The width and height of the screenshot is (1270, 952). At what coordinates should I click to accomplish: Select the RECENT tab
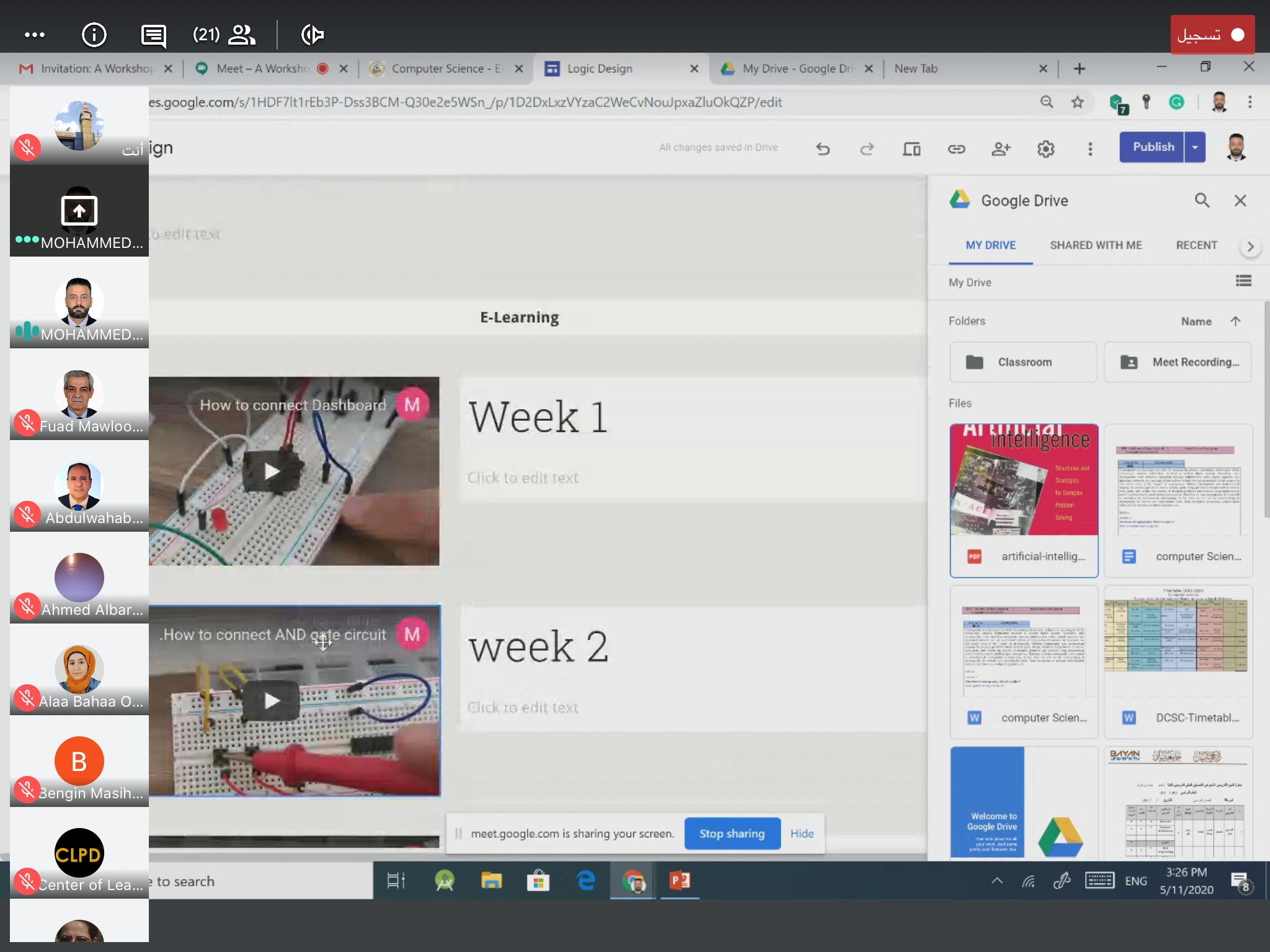pyautogui.click(x=1196, y=245)
